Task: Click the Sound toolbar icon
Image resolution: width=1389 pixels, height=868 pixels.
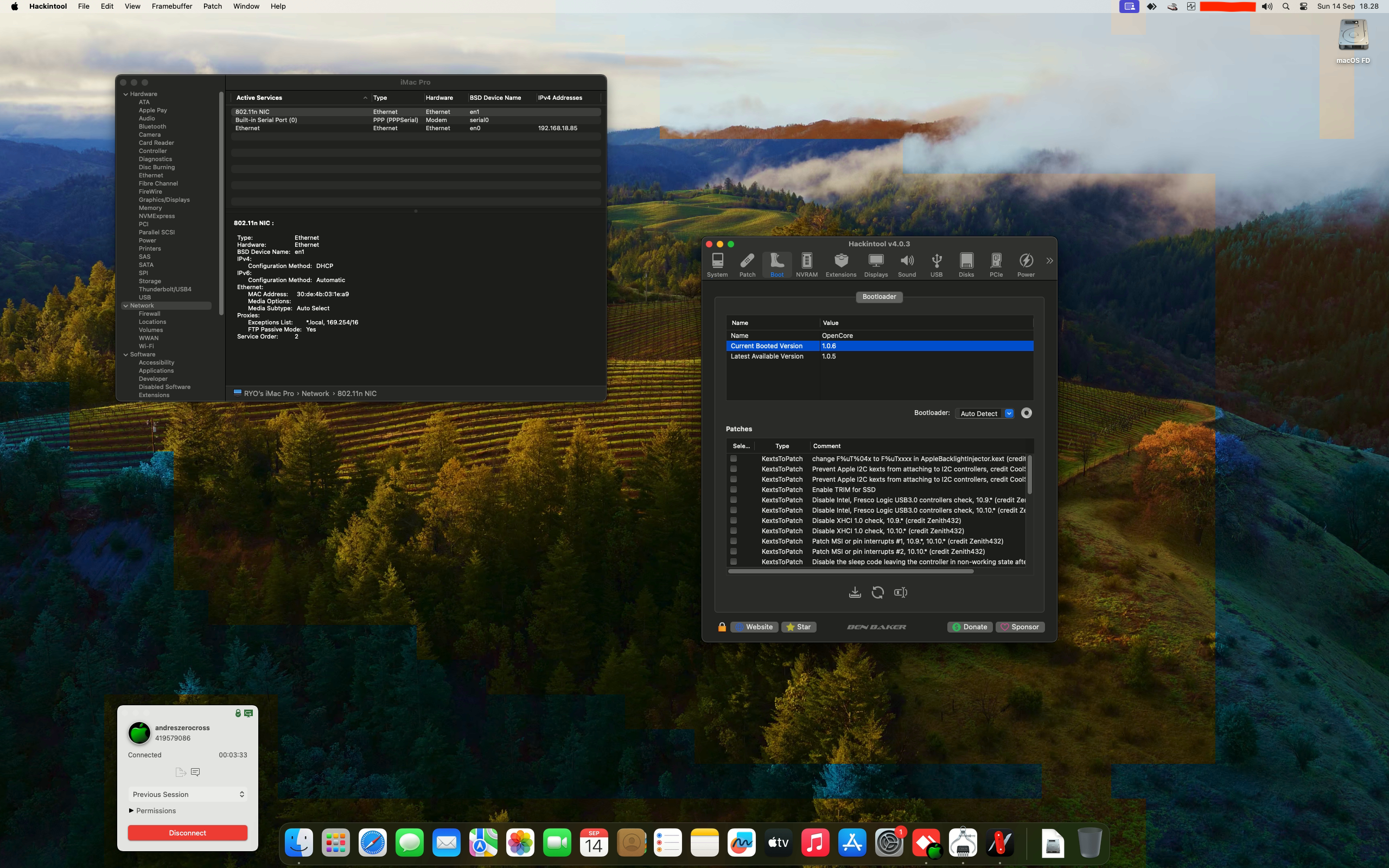Action: point(907,265)
